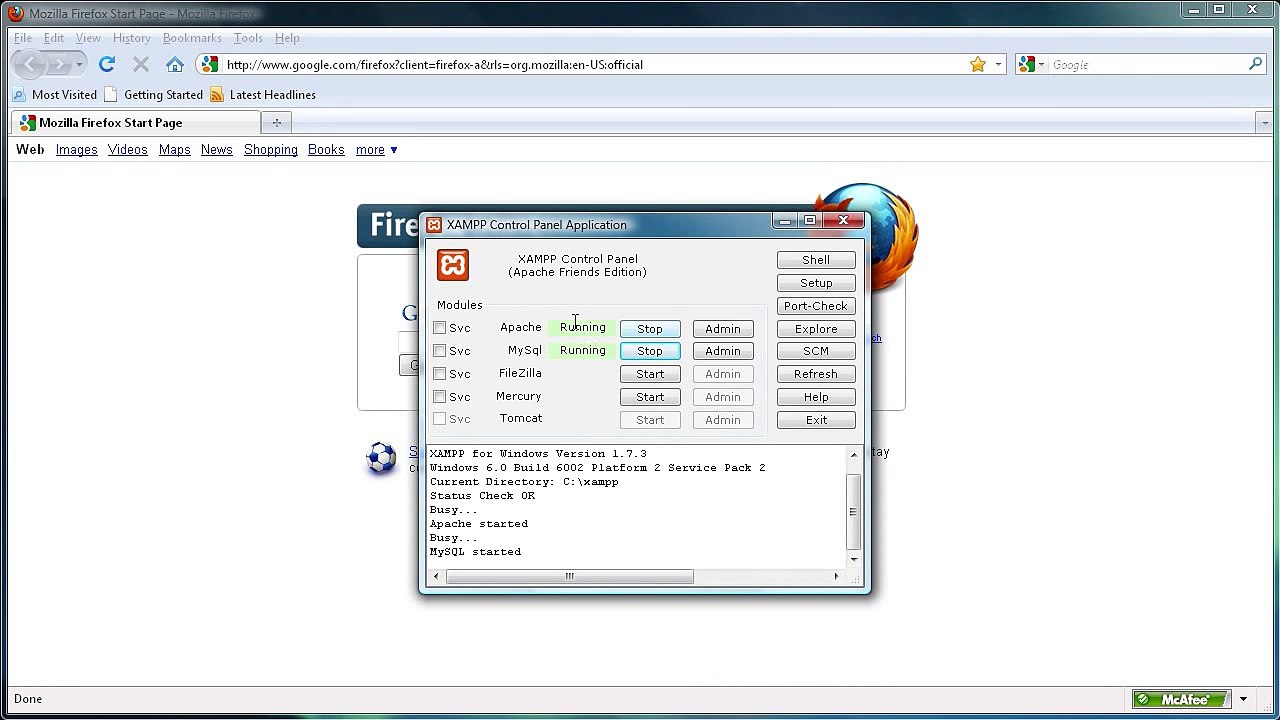Open the Getting Started bookmark
This screenshot has height=720, width=1280.
pyautogui.click(x=154, y=95)
